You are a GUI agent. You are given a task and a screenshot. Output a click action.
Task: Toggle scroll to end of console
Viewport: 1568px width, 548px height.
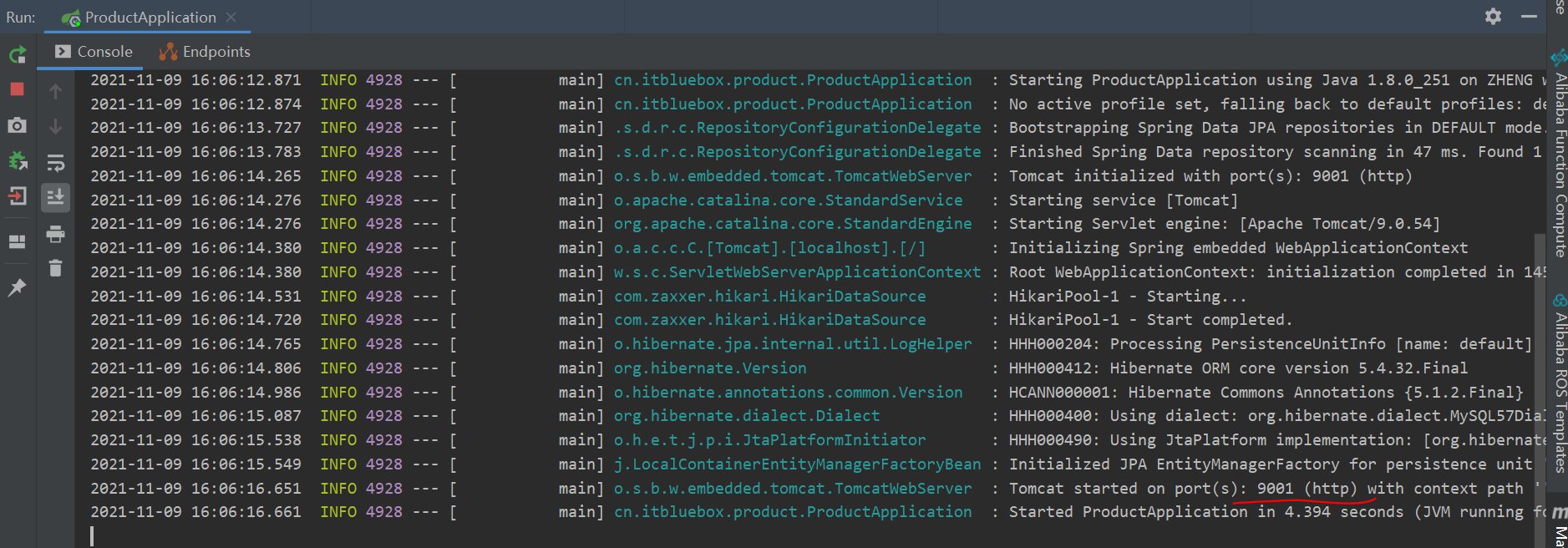pos(55,197)
